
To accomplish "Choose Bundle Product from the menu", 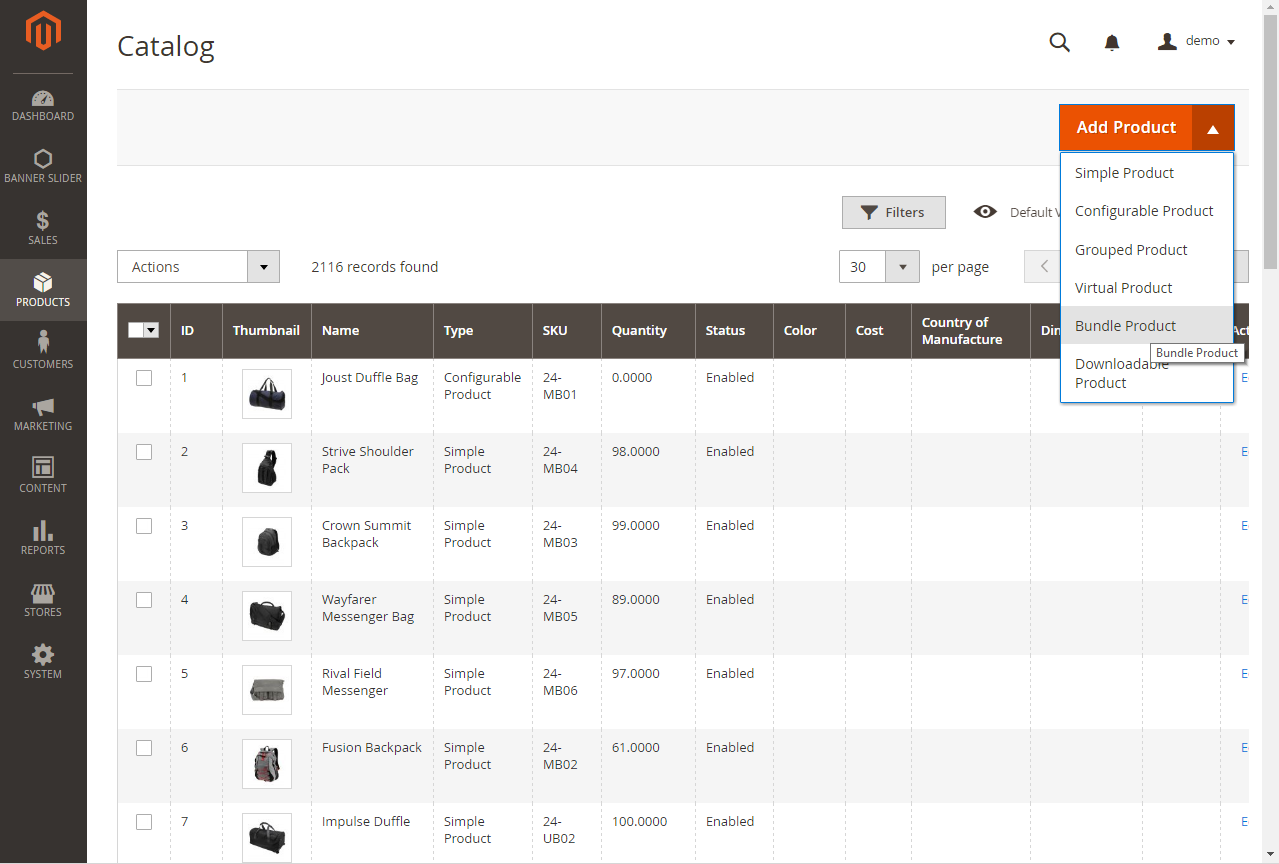I will click(1125, 326).
